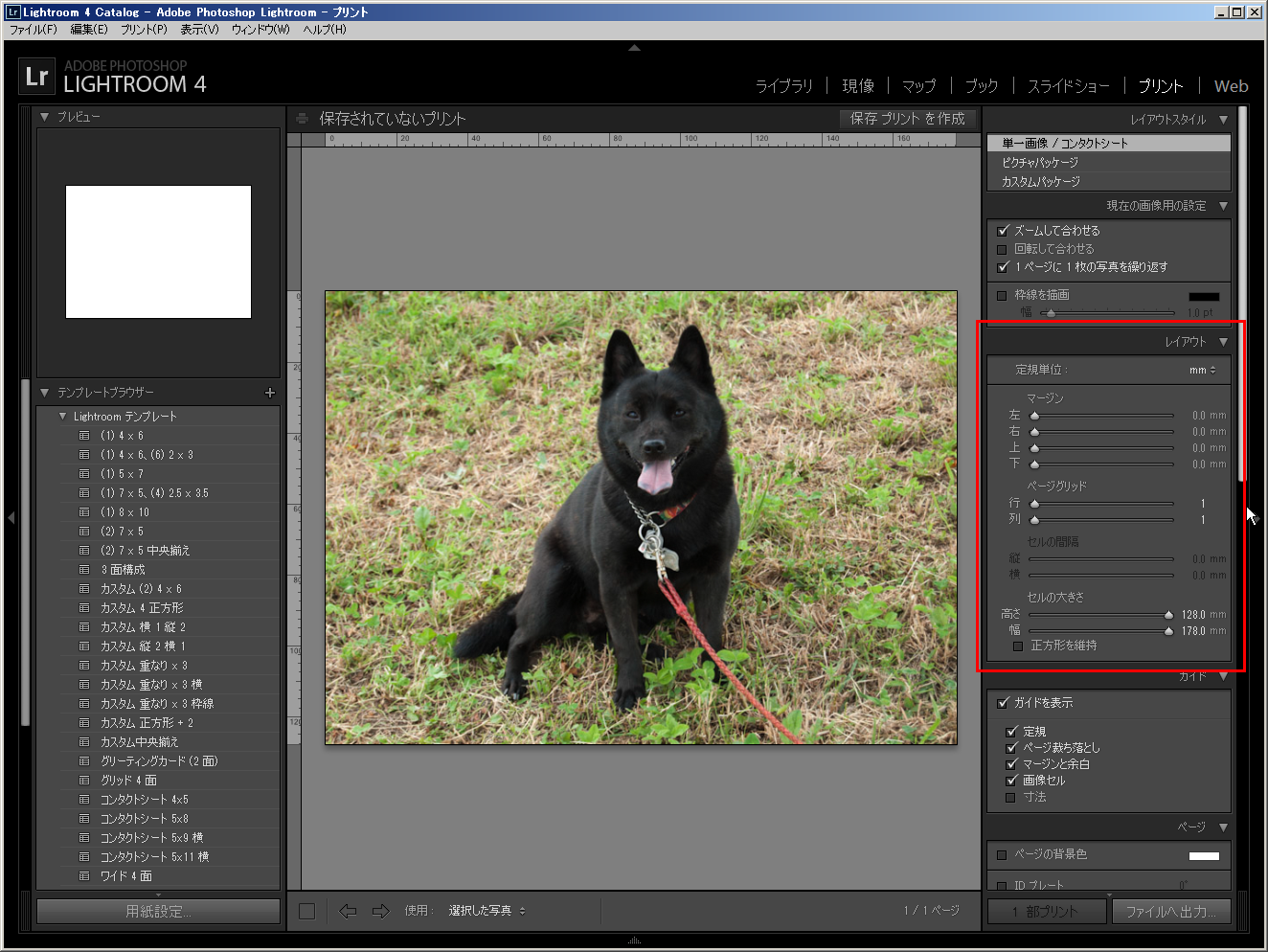Click the Lr logo icon
1268x952 pixels.
coord(36,77)
